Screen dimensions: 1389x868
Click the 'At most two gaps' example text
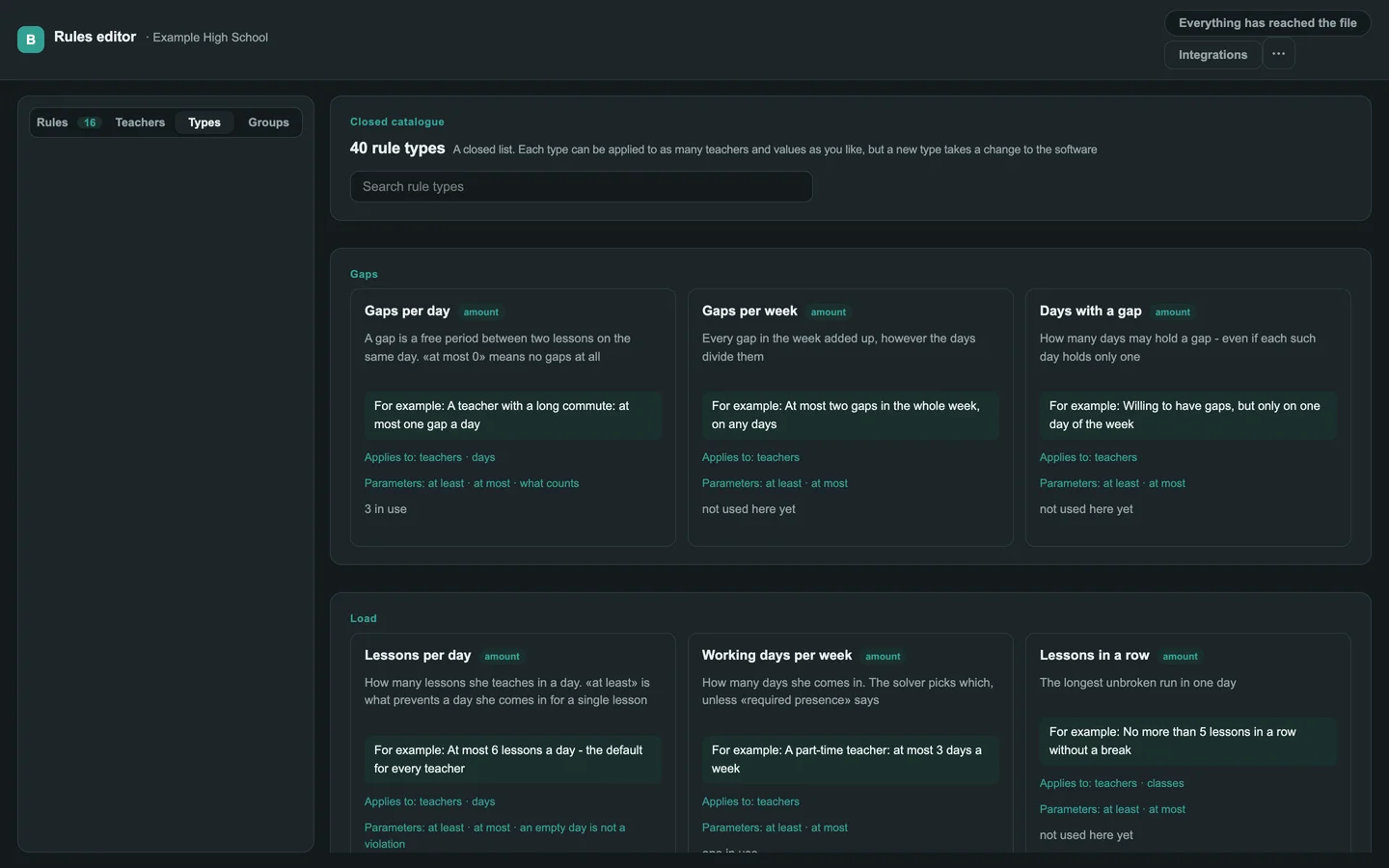pyautogui.click(x=851, y=415)
